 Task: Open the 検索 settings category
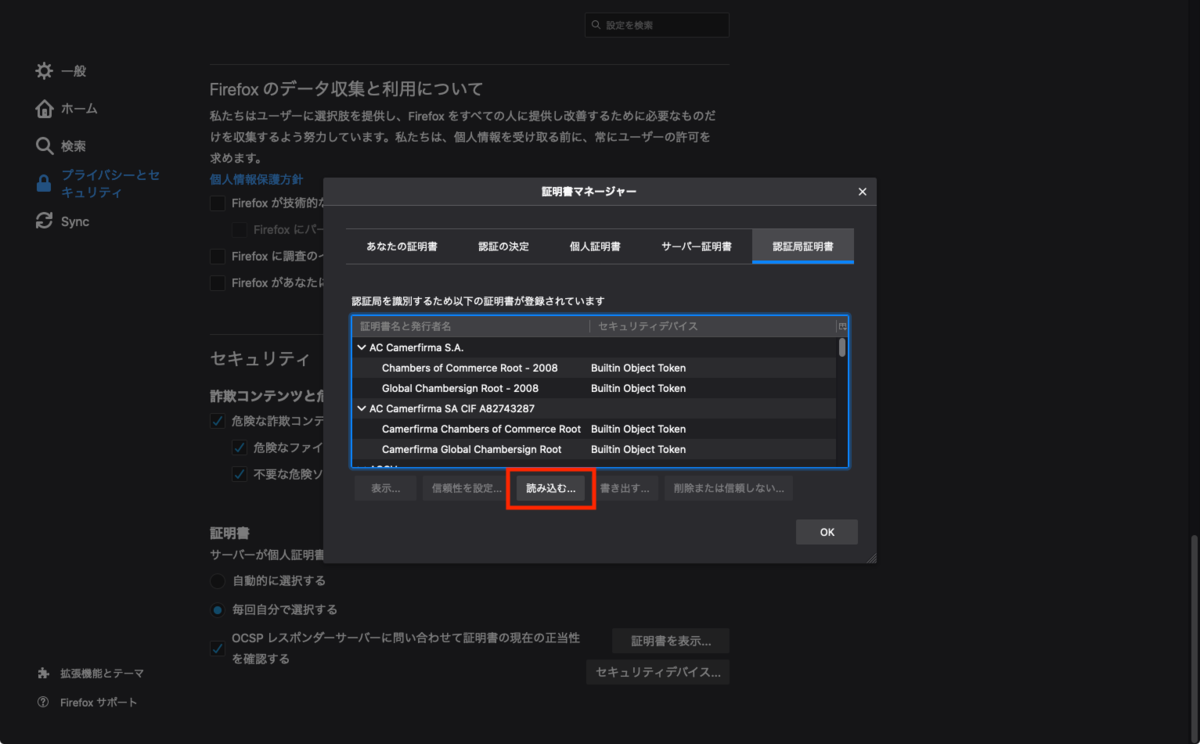73,146
